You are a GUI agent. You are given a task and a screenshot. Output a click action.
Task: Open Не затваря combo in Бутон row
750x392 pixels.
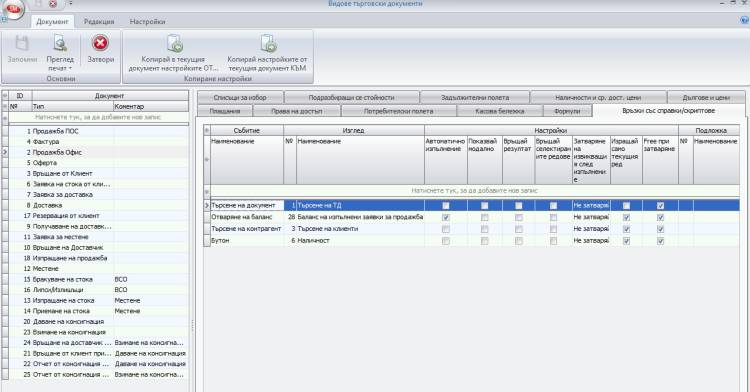pos(591,241)
